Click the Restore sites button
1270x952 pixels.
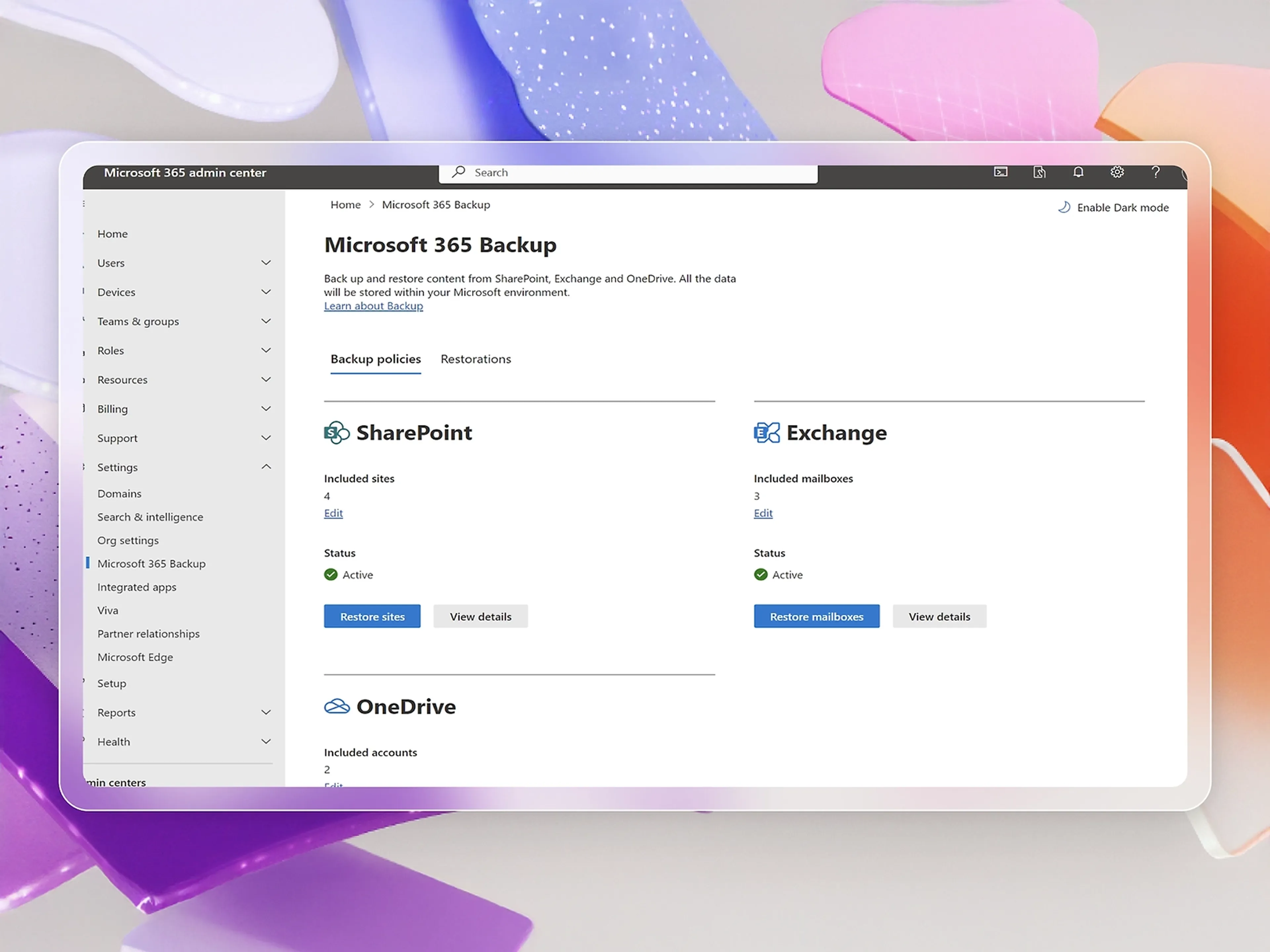372,616
